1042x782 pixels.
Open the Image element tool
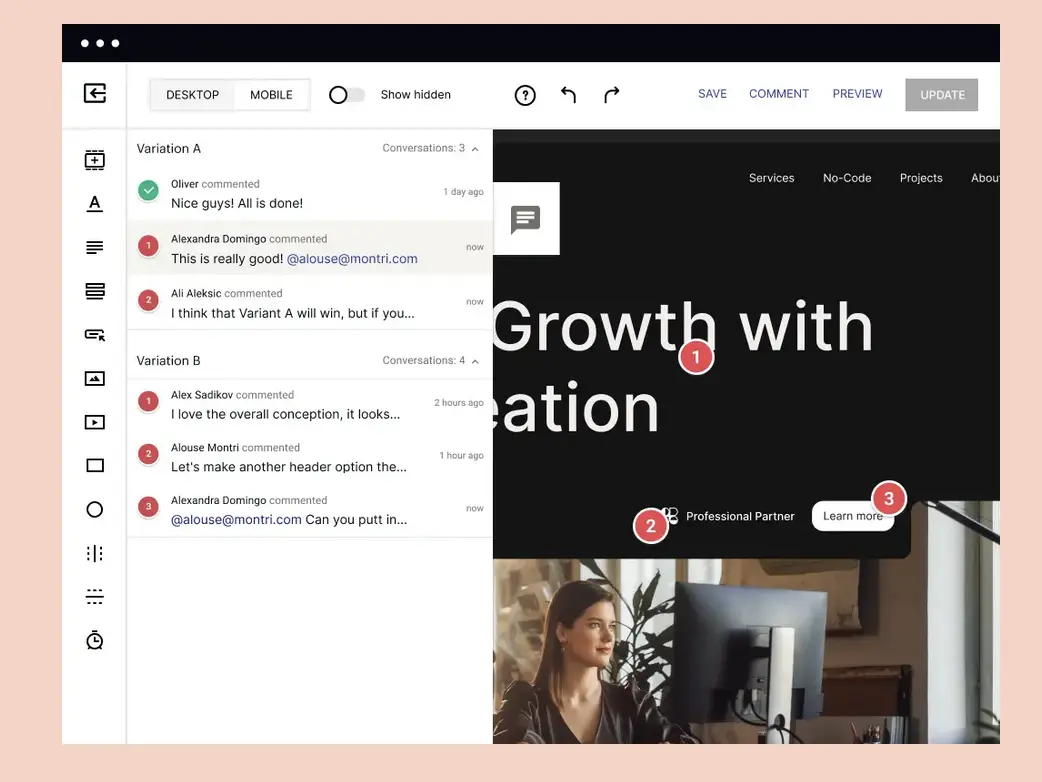pos(94,377)
